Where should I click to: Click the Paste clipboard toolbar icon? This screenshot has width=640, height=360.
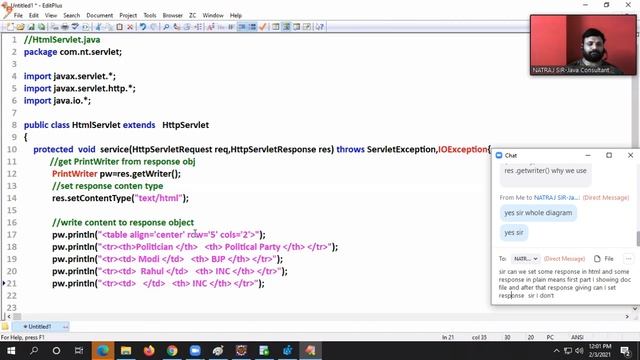coord(119,27)
